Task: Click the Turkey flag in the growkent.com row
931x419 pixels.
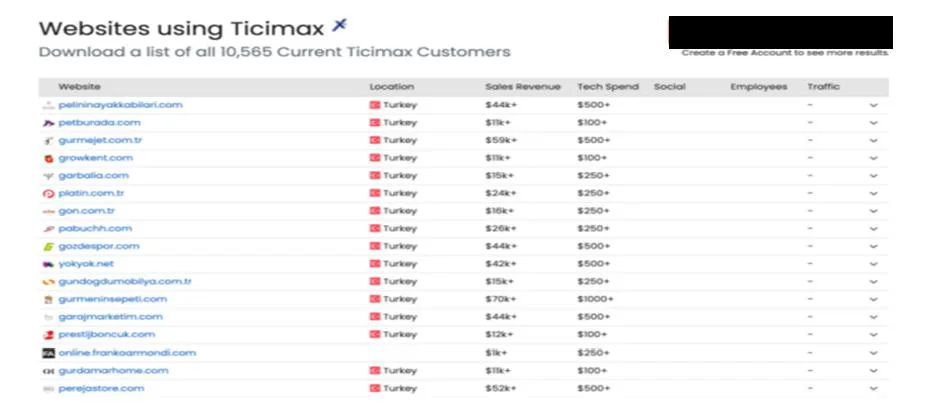Action: tap(375, 158)
